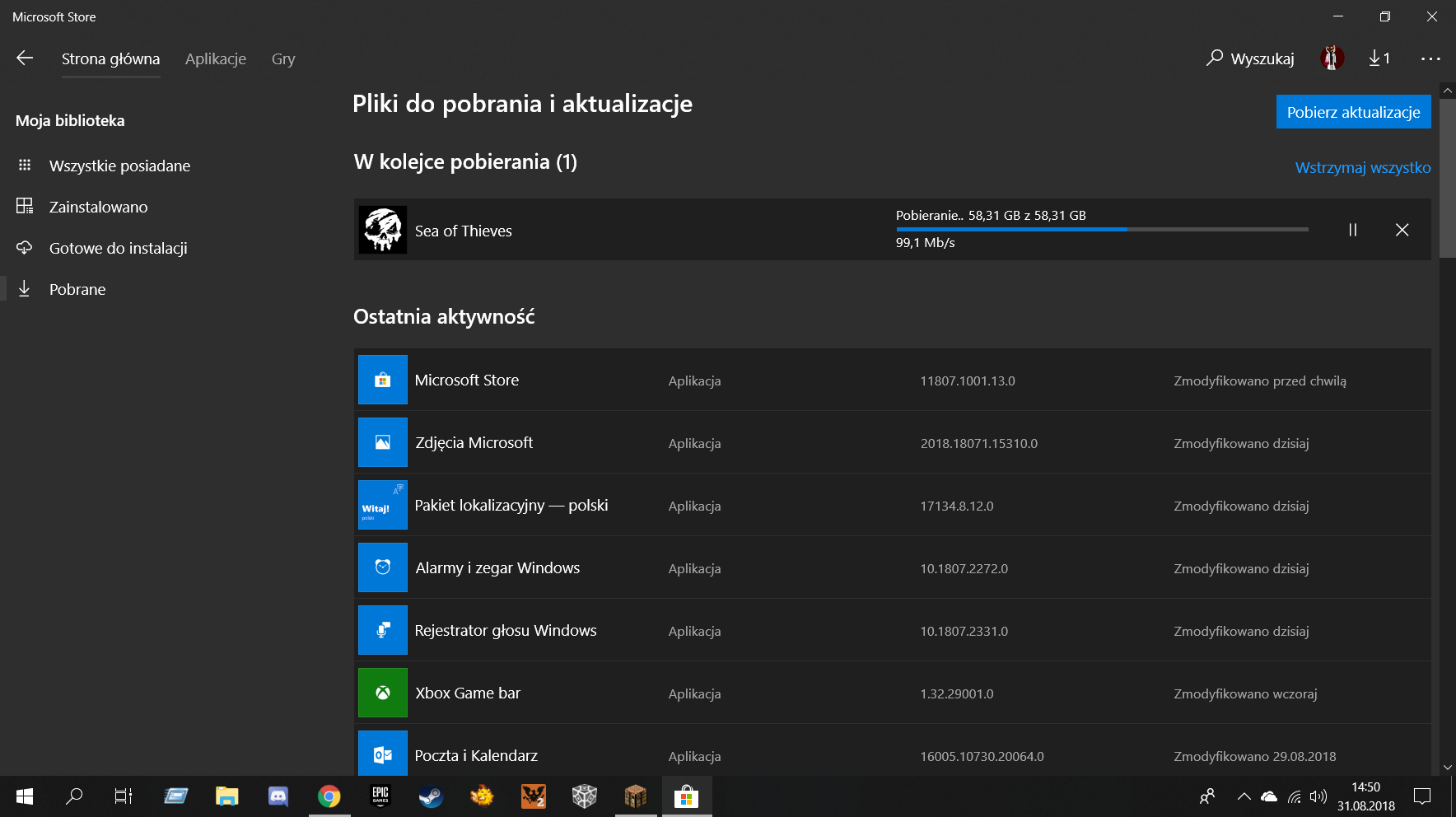This screenshot has height=817, width=1456.
Task: Click the scrollbar up arrow
Action: click(1448, 90)
